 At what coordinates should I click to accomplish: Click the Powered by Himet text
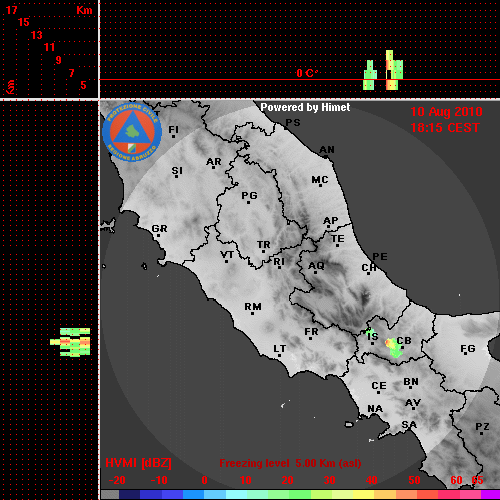click(x=305, y=107)
